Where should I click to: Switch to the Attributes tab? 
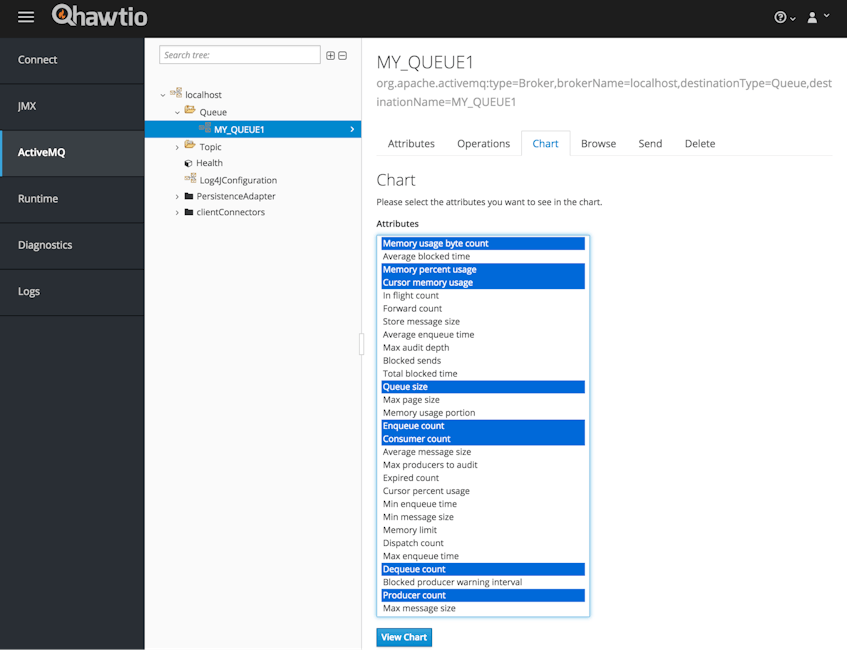410,143
